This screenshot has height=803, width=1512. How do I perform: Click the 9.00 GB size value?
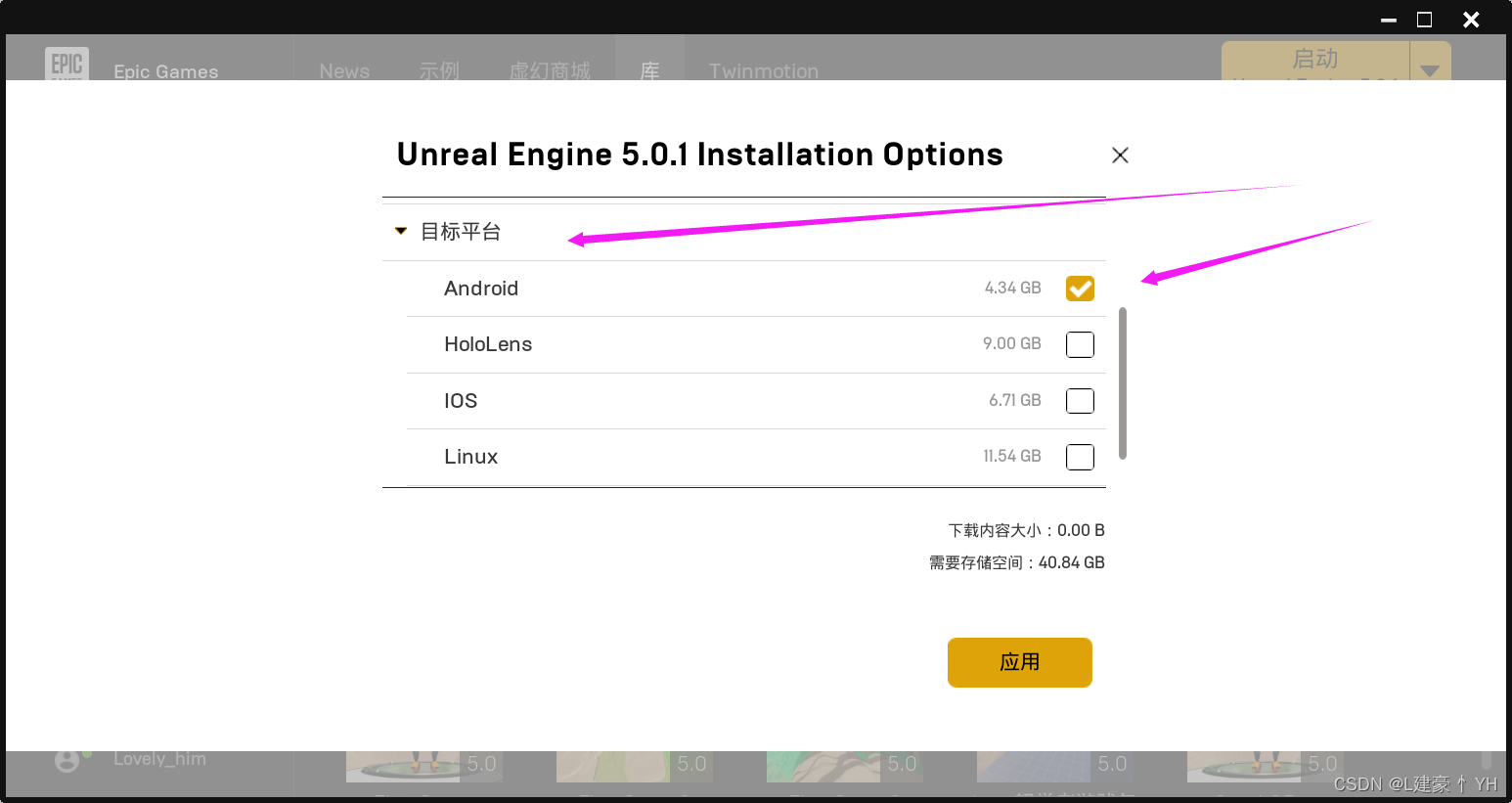coord(1011,343)
